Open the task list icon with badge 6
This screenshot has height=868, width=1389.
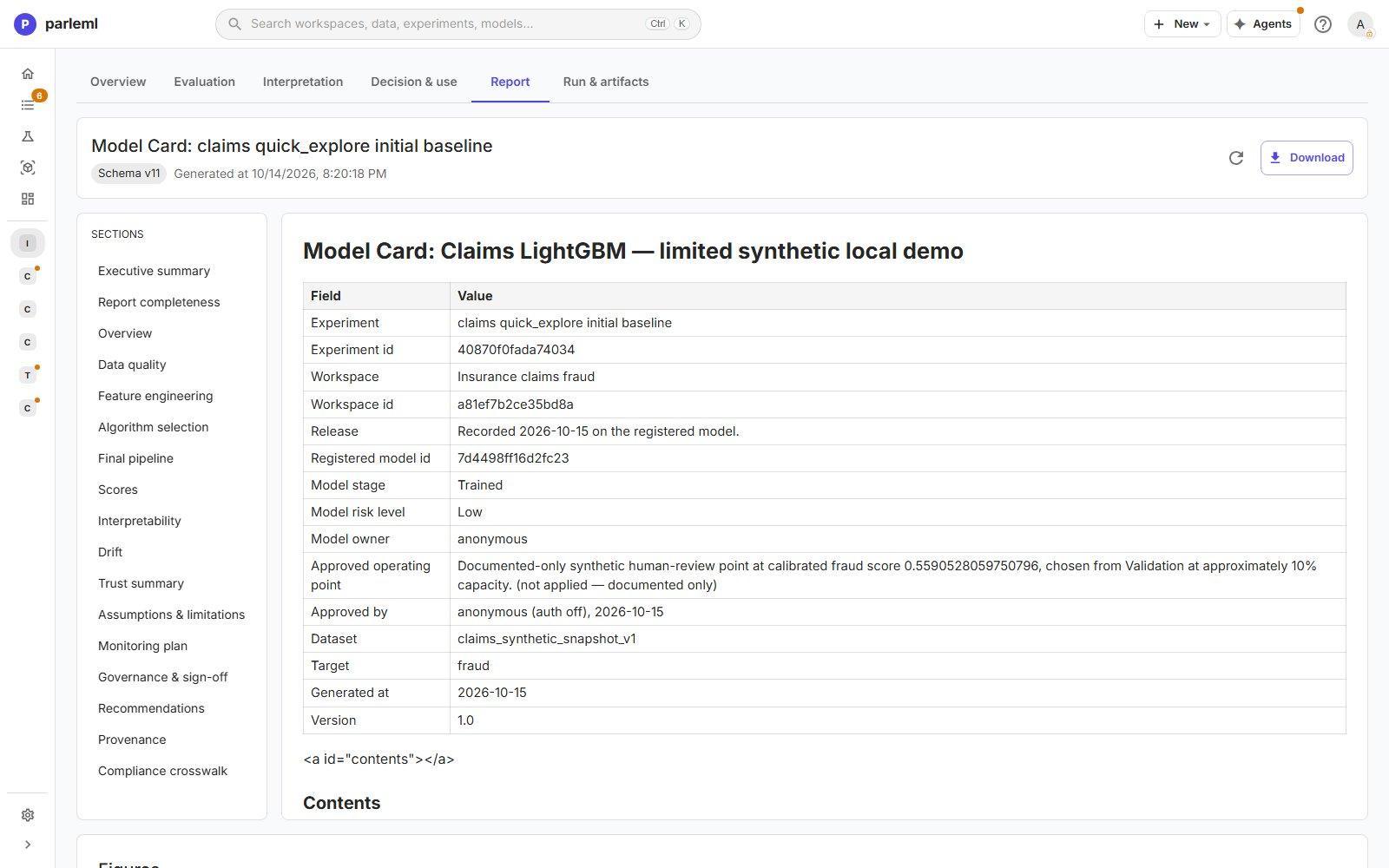[x=28, y=105]
